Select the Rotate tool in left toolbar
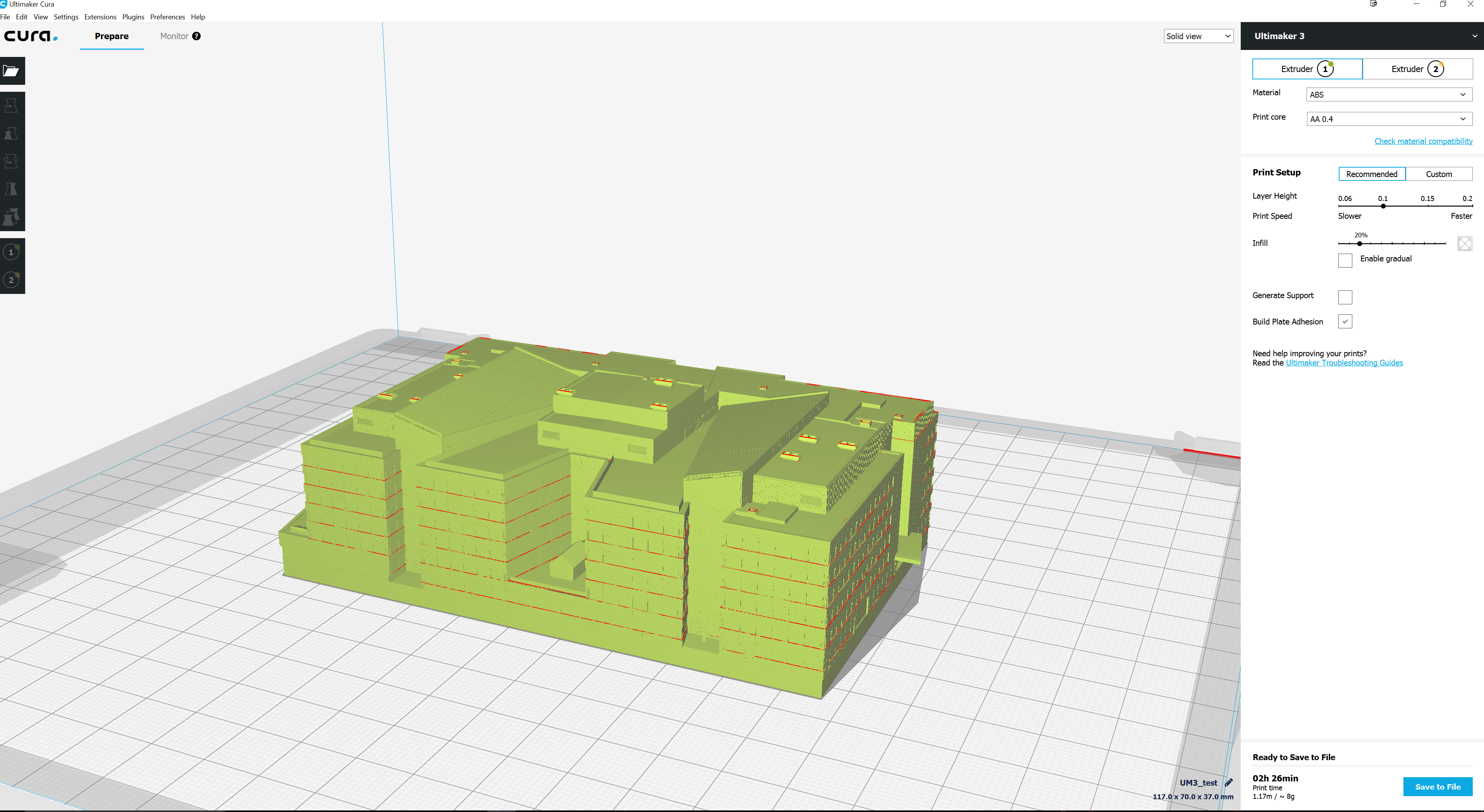Viewport: 1484px width, 812px height. click(x=12, y=161)
